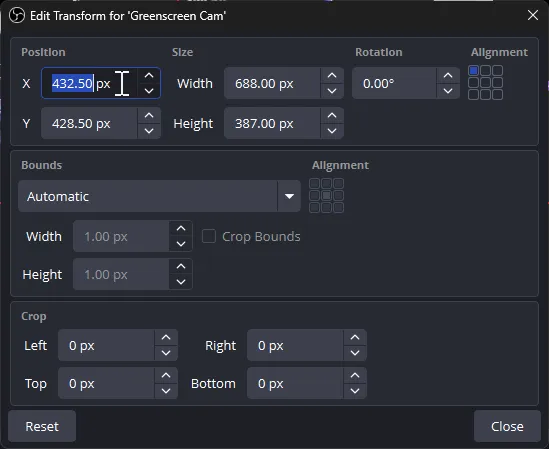This screenshot has width=549, height=449.
Task: Reset the transform with Reset button
Action: point(42,426)
